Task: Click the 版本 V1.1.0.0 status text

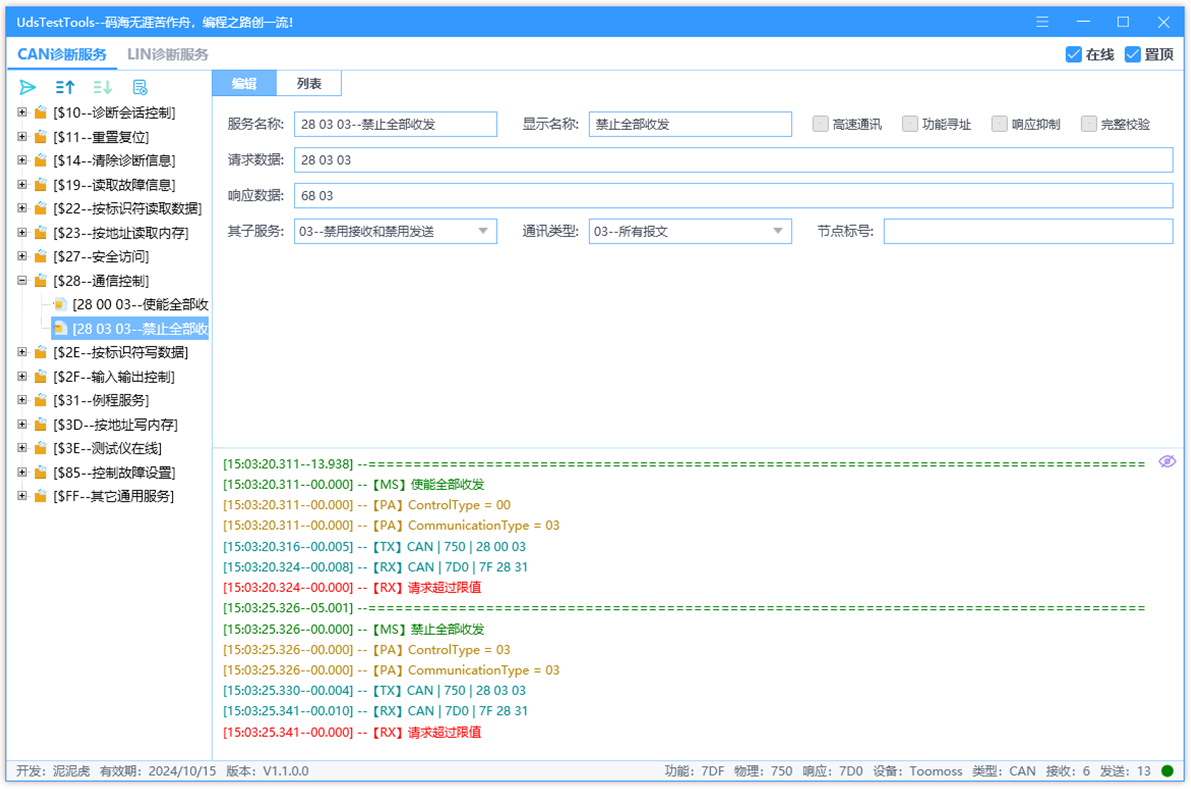Action: 267,772
